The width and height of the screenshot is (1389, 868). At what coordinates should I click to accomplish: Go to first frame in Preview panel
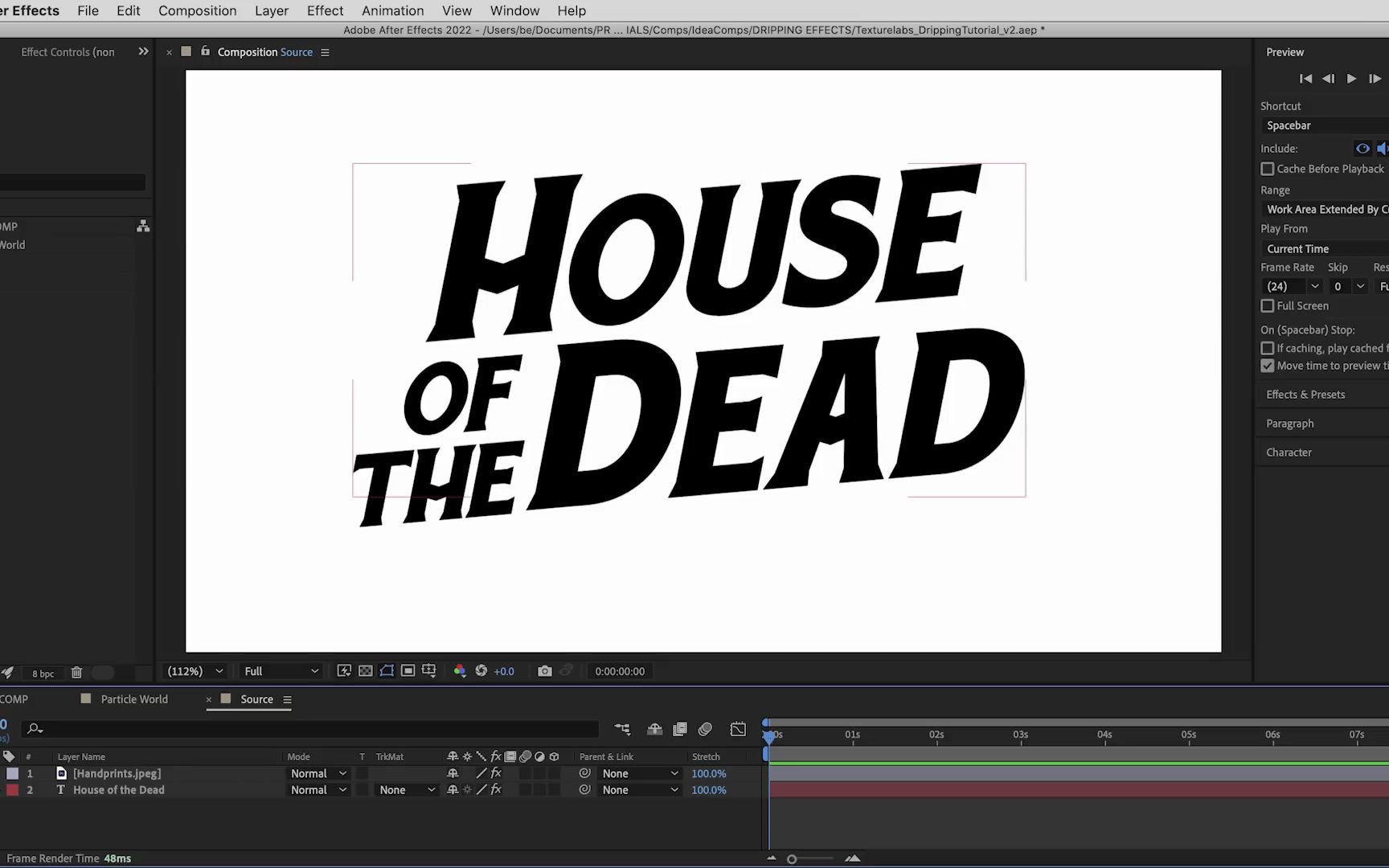[x=1305, y=79]
